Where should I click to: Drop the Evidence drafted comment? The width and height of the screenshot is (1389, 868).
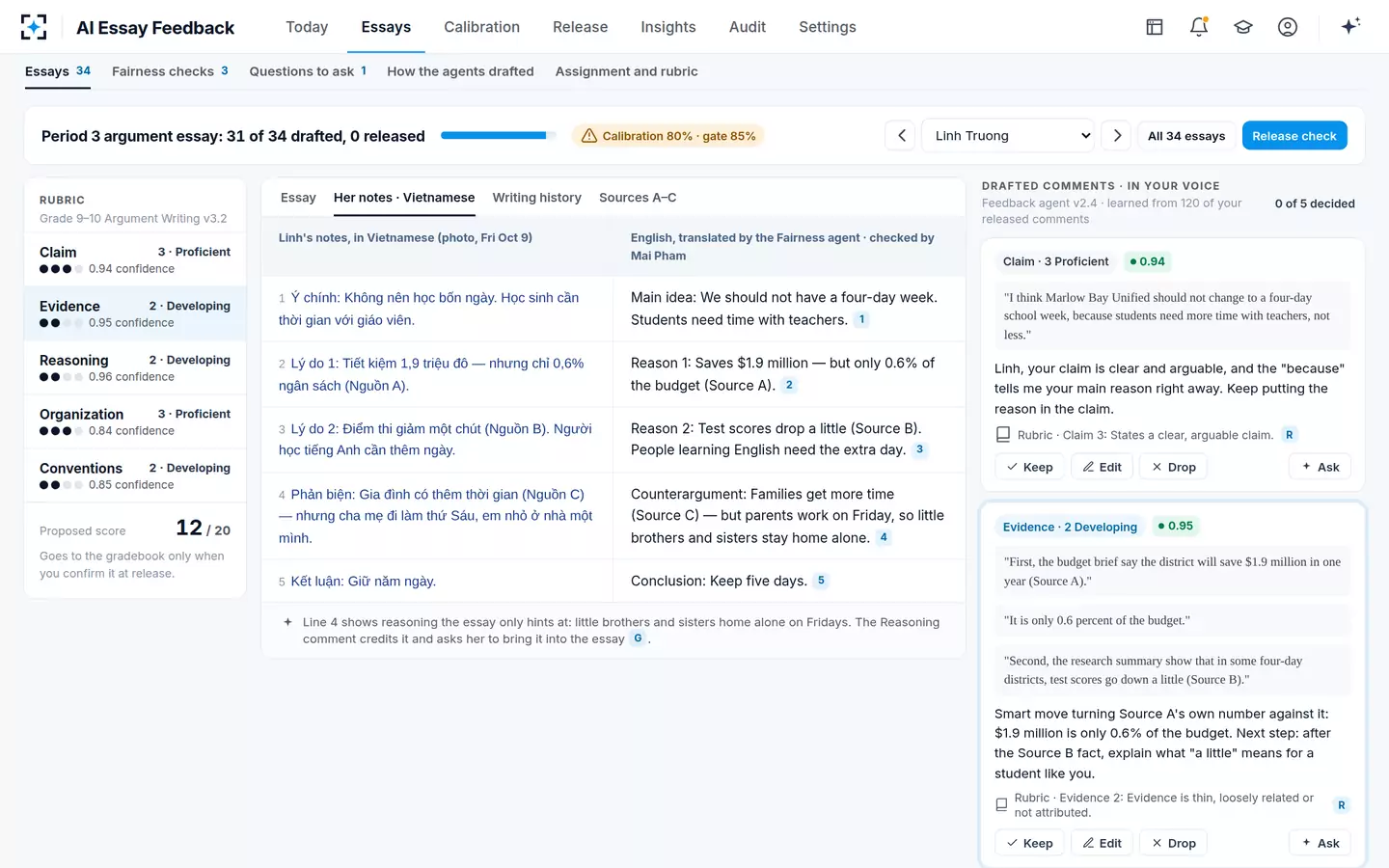1173,843
